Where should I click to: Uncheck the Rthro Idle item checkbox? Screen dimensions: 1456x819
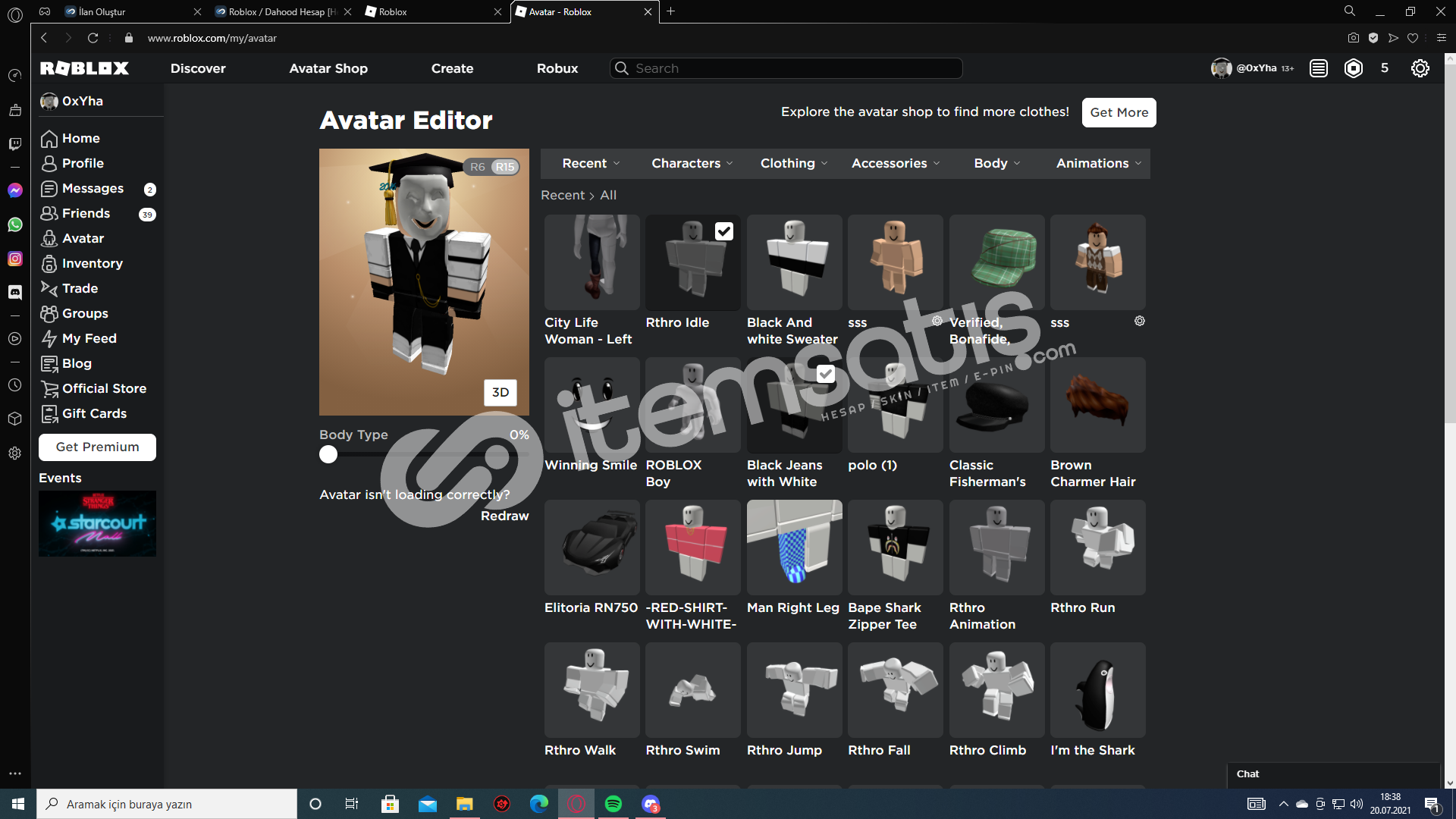pos(724,231)
